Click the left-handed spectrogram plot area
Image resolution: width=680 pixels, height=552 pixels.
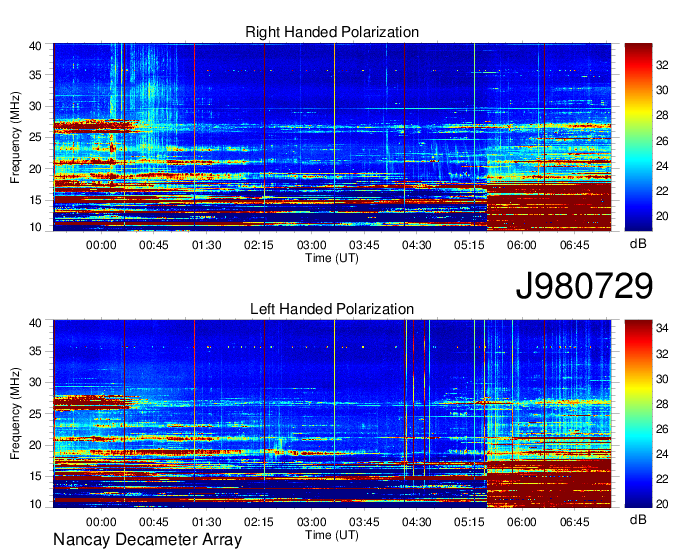(x=332, y=414)
